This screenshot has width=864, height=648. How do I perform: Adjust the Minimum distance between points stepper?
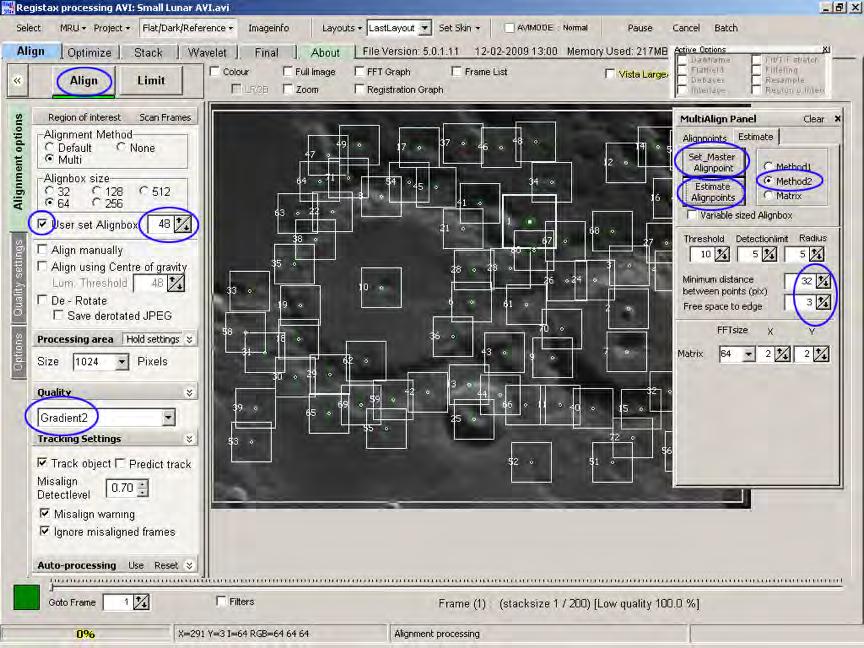coord(823,281)
